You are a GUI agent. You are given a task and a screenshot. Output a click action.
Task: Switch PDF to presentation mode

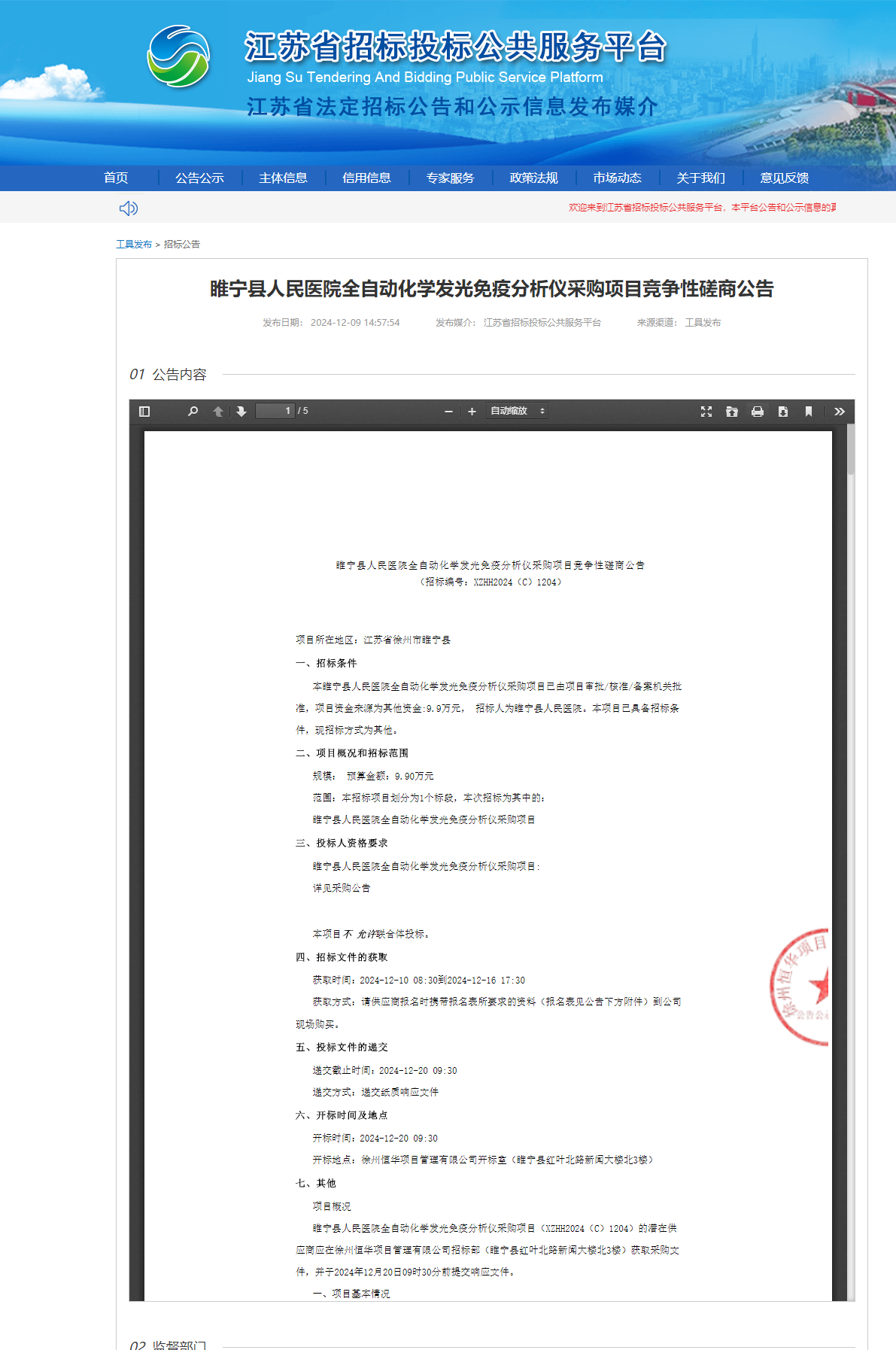[706, 412]
